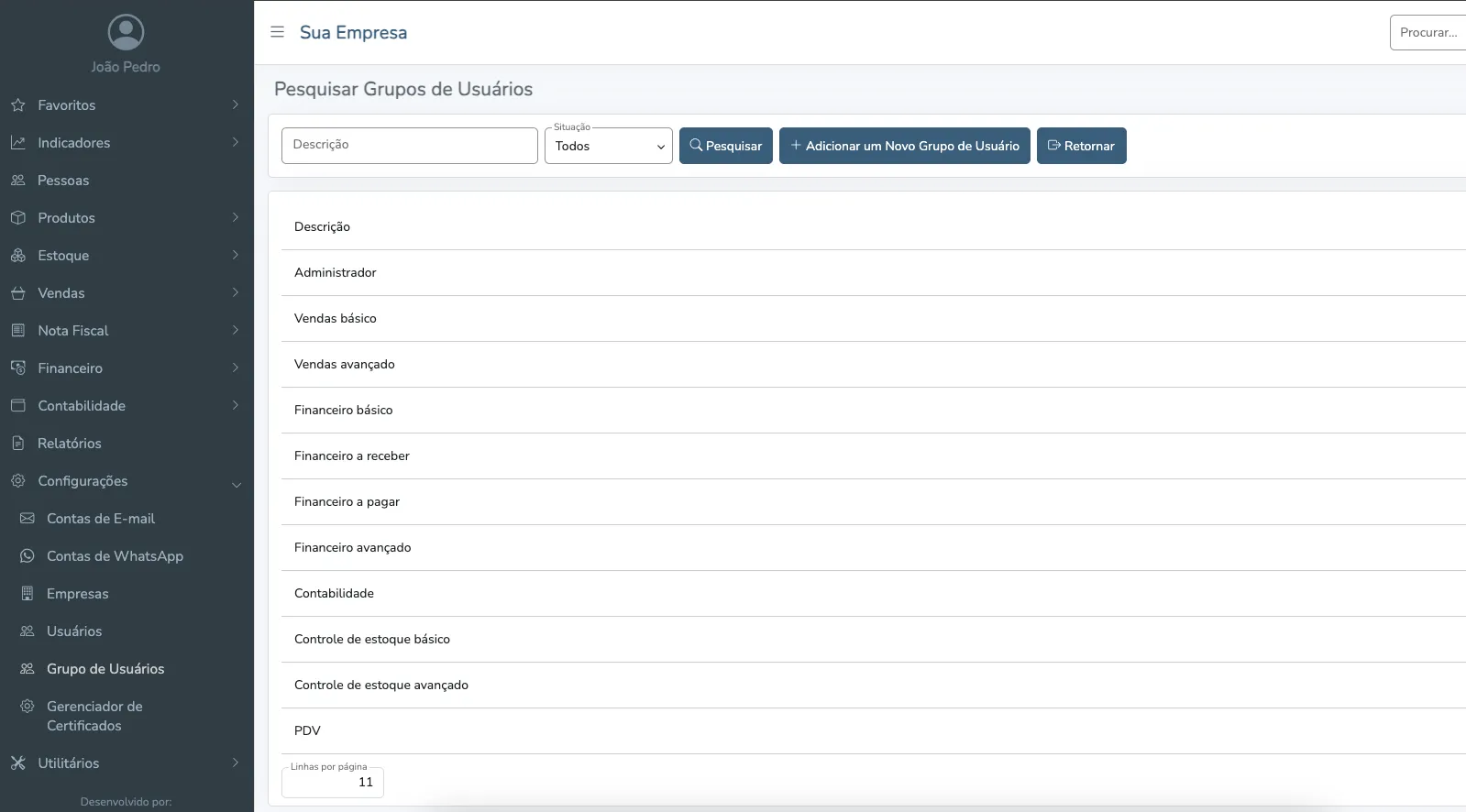Click the Favoritos star icon
1466x812 pixels.
point(18,105)
